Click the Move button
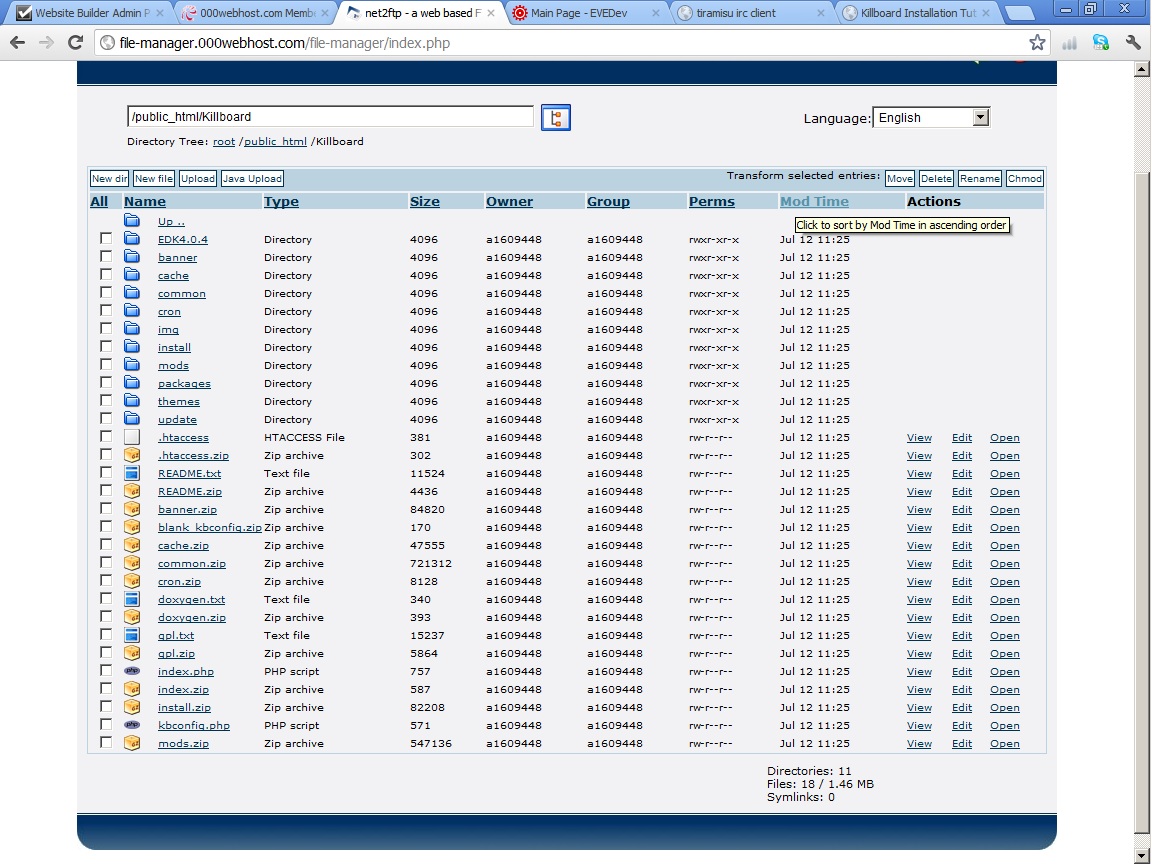This screenshot has width=1152, height=864. (900, 179)
